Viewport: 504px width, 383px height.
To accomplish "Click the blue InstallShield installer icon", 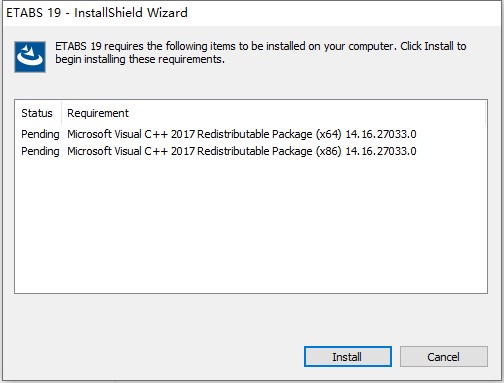I will tap(30, 57).
